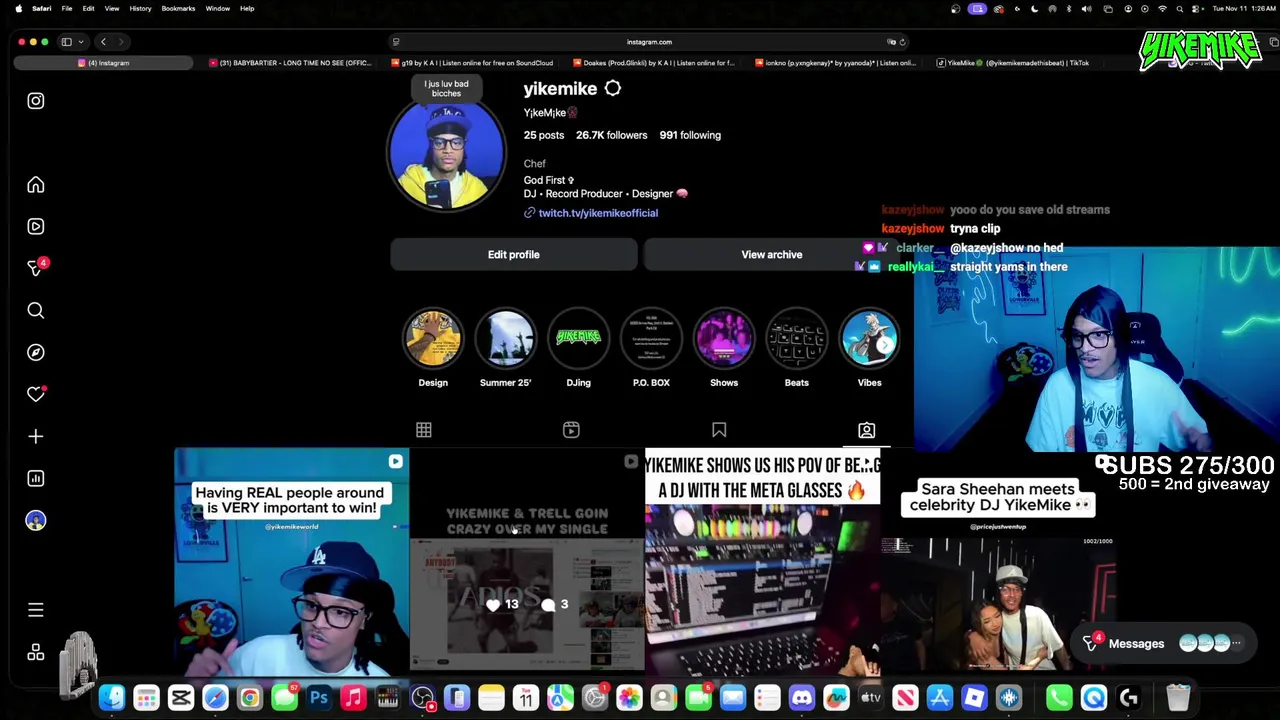
Task: Open Music app from the Dock
Action: tap(353, 697)
